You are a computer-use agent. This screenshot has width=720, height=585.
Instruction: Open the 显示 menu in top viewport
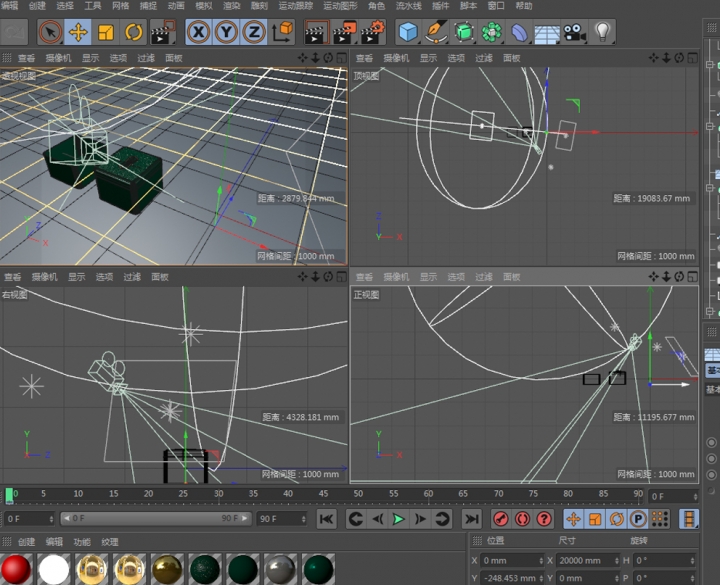click(428, 58)
